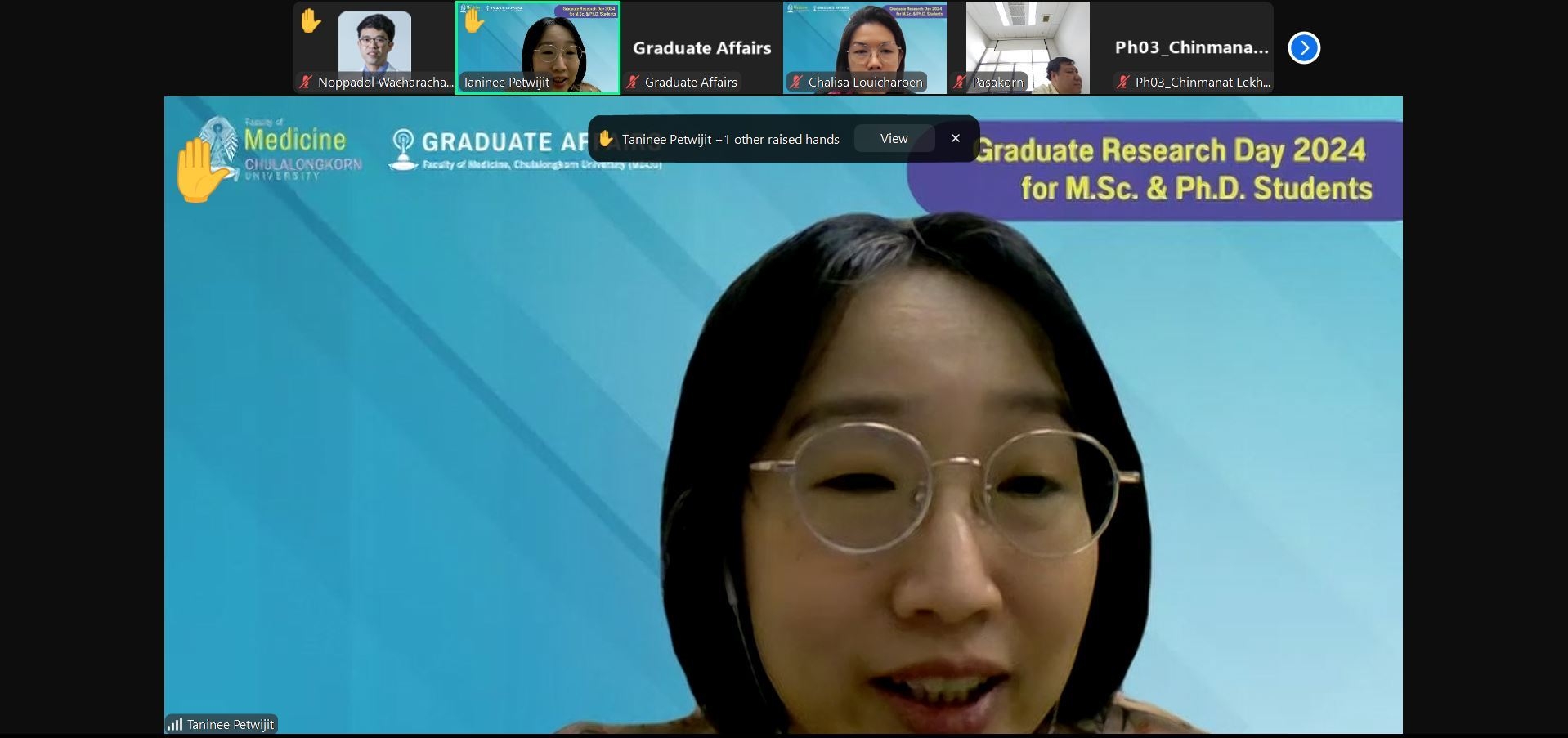Click the raised hand icon on Noppadol's thumbnail

(310, 20)
